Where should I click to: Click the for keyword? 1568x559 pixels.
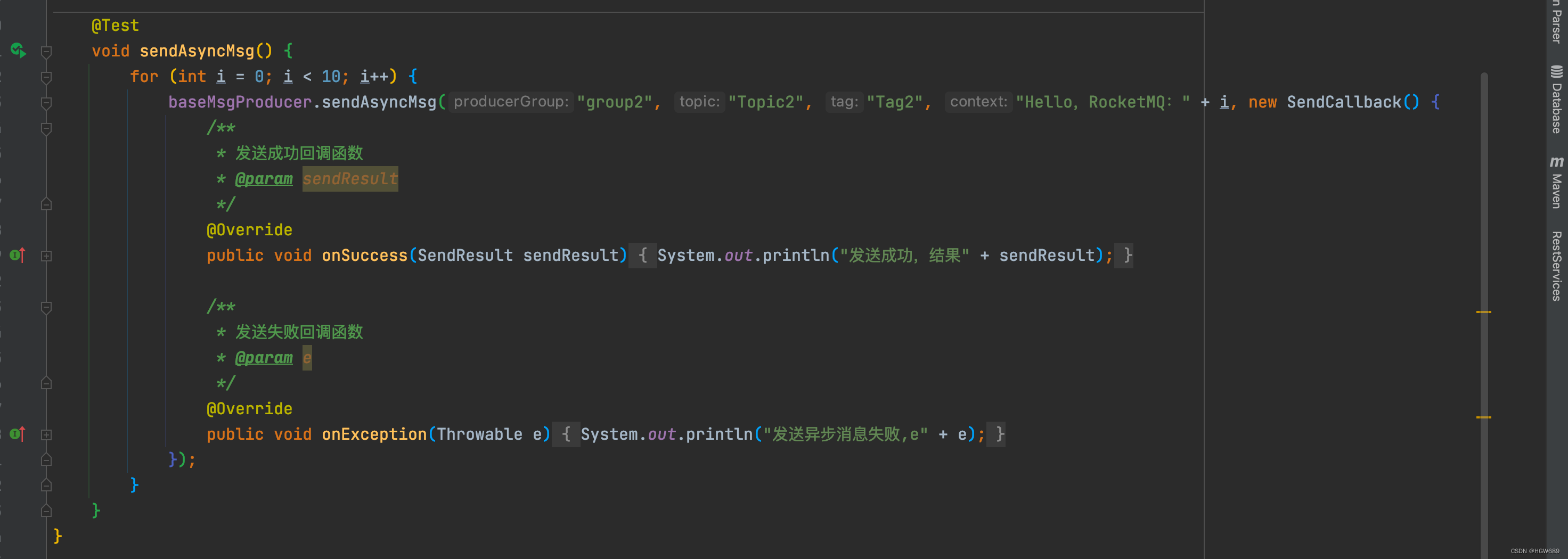144,77
